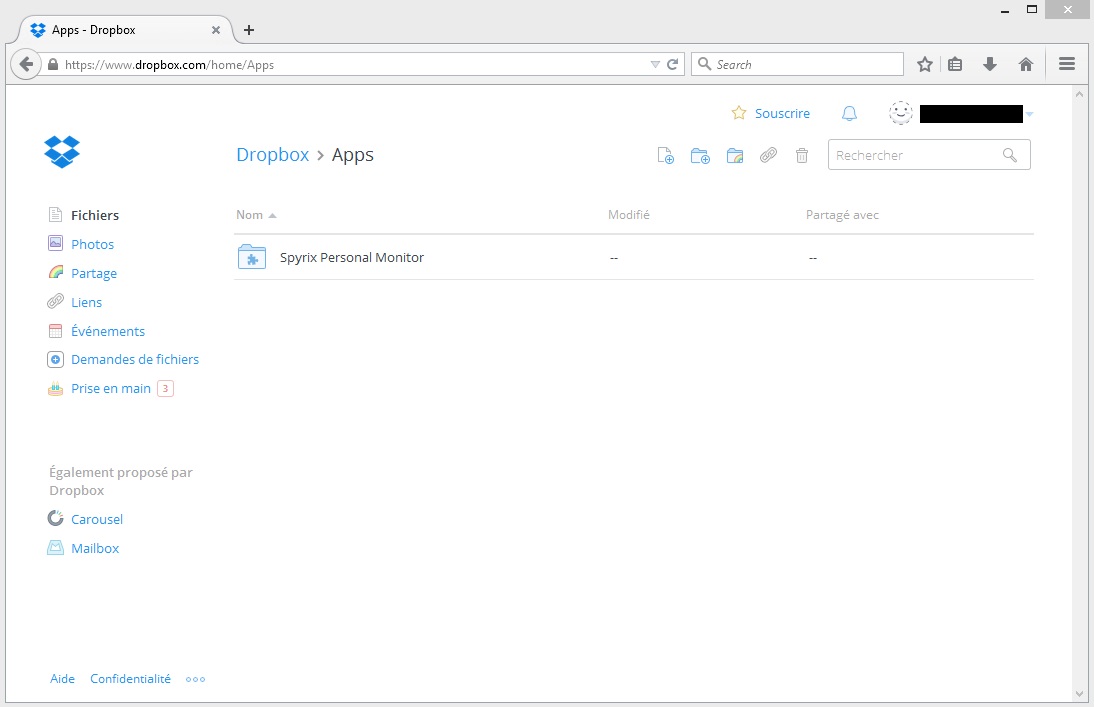
Task: Click the new shared folder icon
Action: point(735,156)
